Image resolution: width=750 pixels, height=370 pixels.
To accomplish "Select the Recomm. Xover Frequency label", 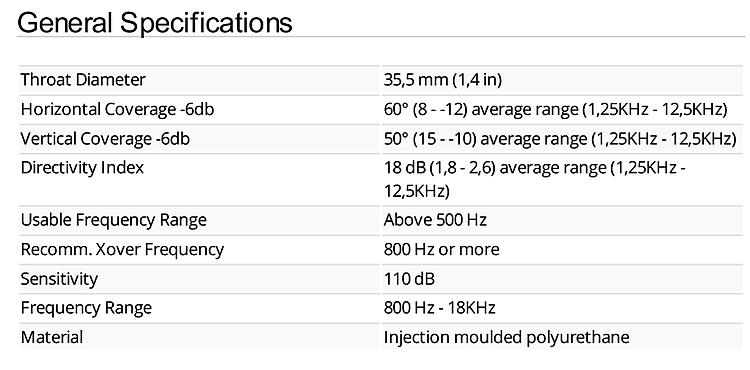I will point(122,249).
